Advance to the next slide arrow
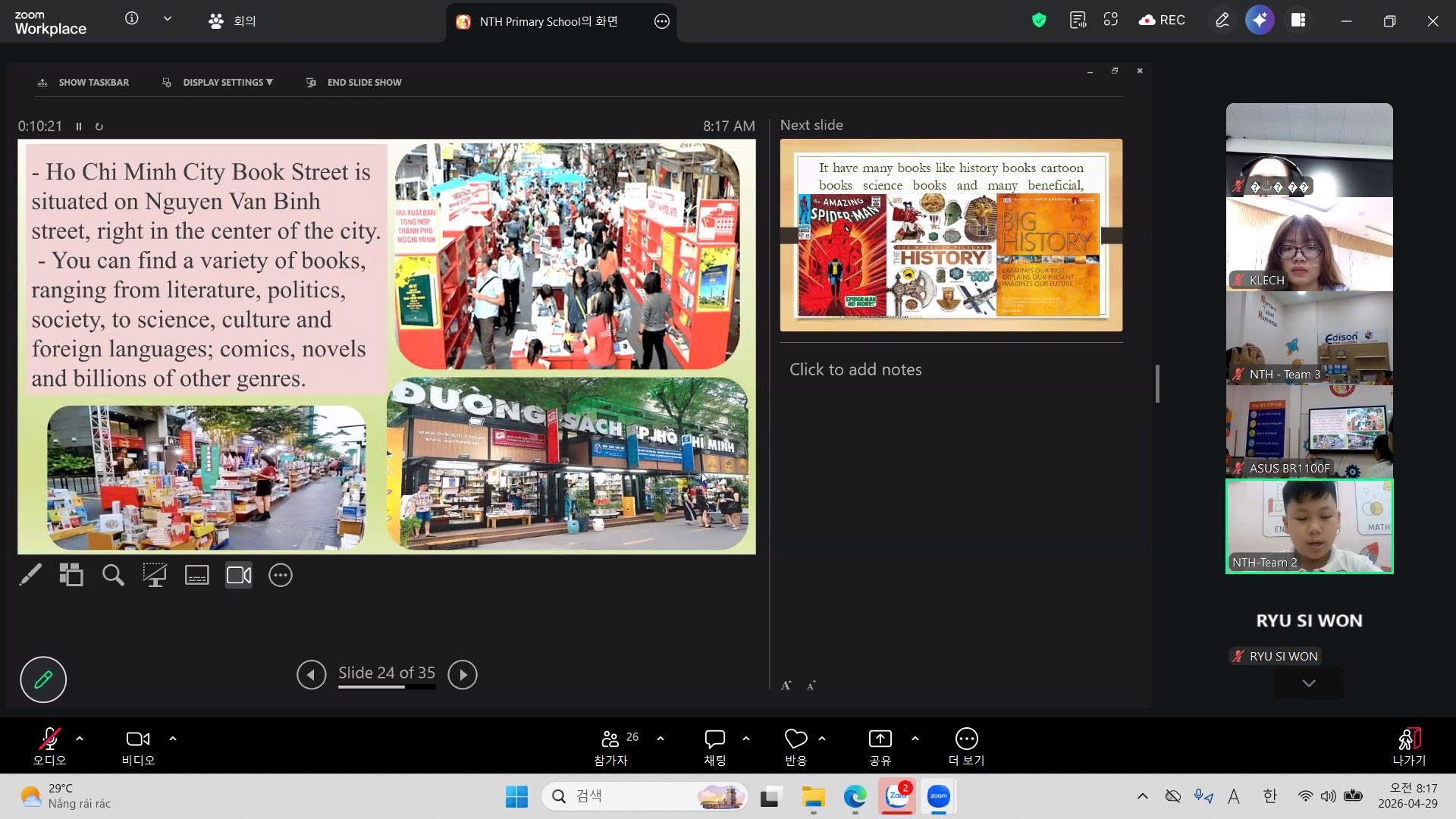 coord(462,674)
